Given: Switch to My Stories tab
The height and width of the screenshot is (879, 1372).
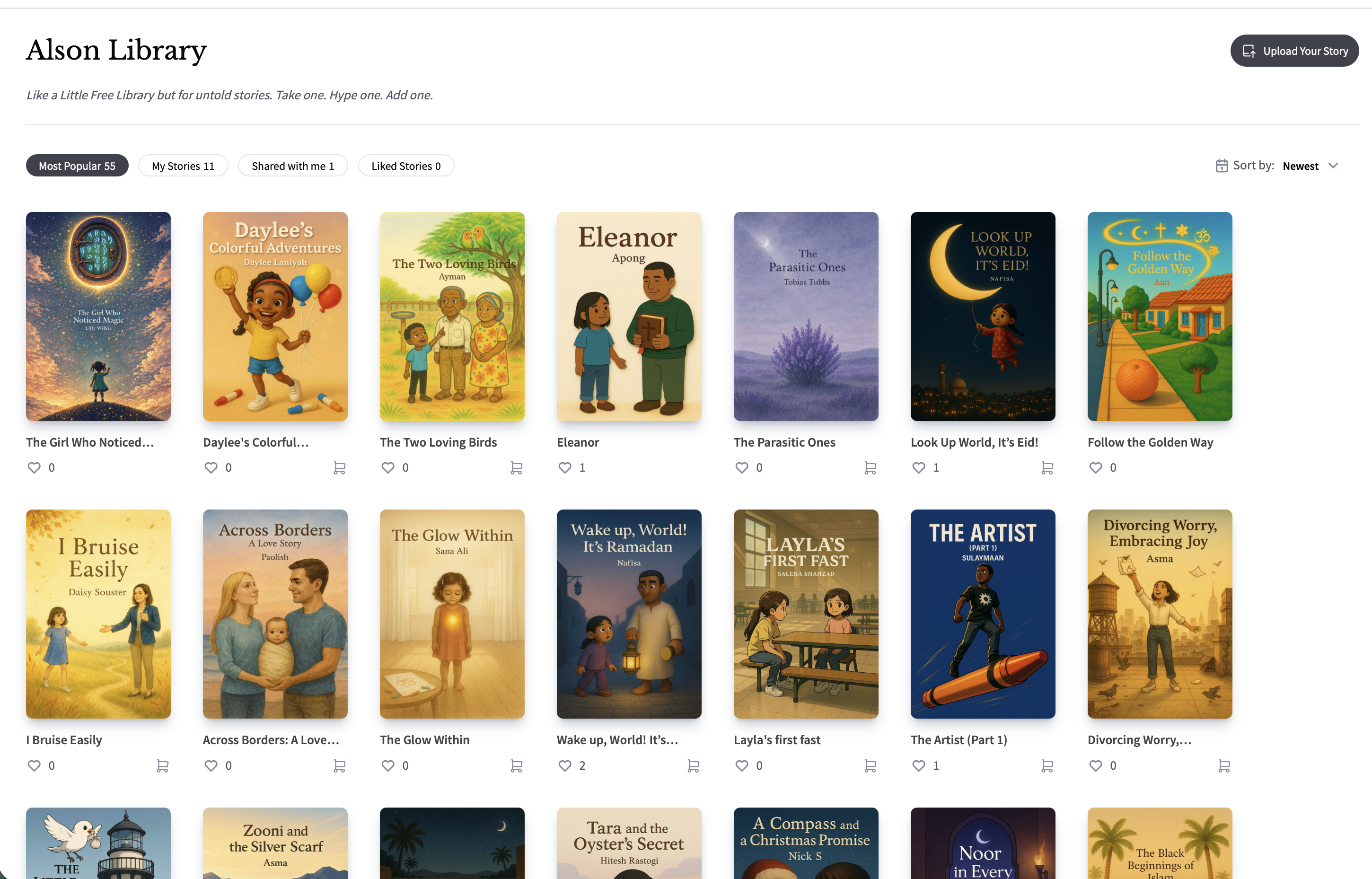Looking at the screenshot, I should 183,166.
